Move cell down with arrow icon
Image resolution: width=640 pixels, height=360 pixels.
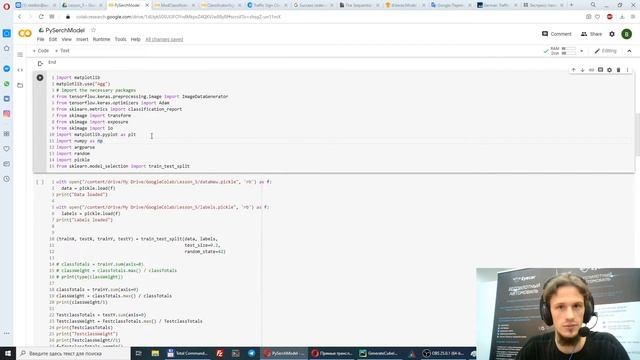(x=582, y=70)
